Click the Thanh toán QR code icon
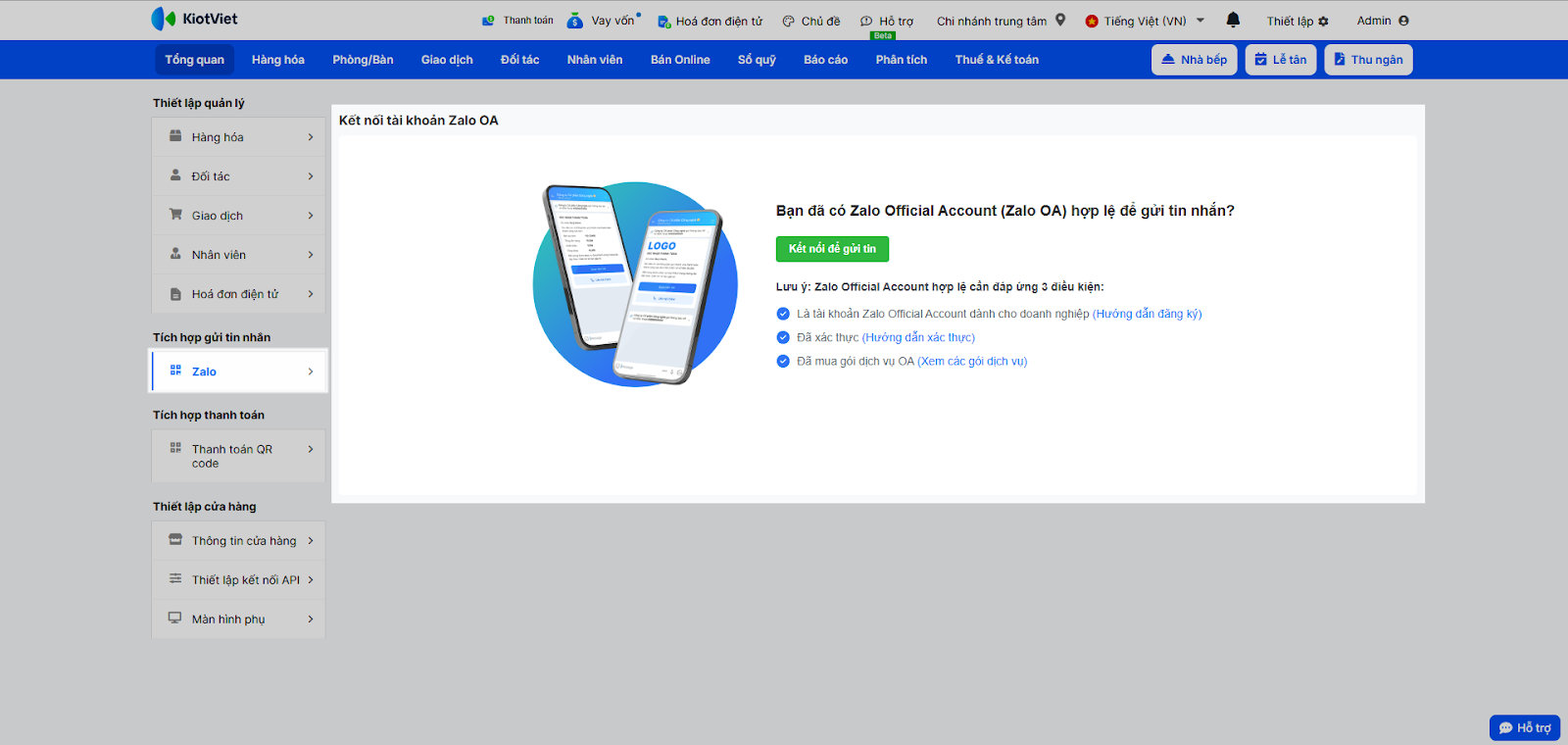 (175, 448)
